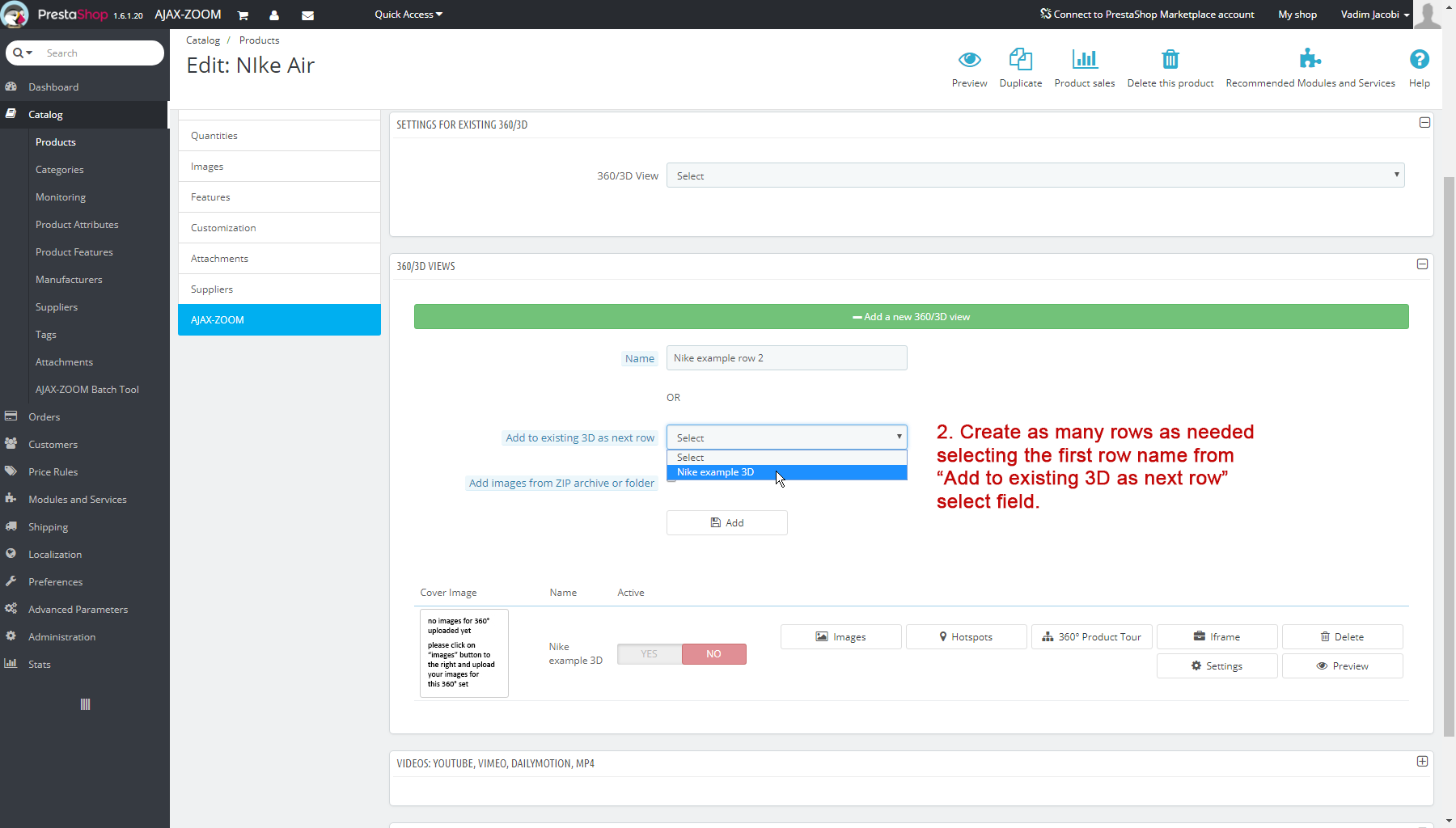
Task: Switch to the Suppliers product tab
Action: (279, 289)
